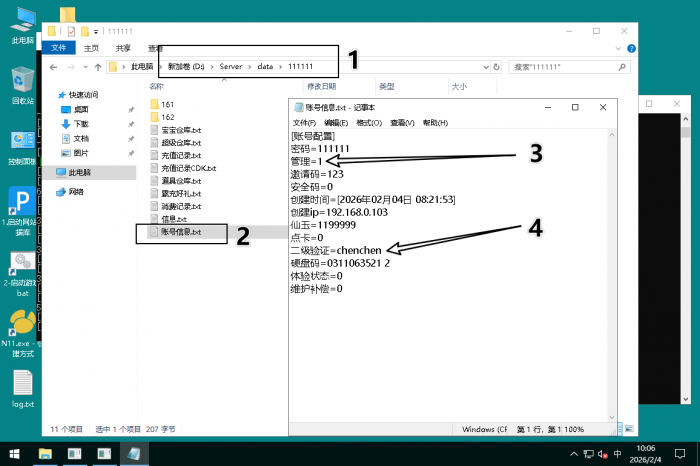Image resolution: width=700 pixels, height=466 pixels.
Task: Click the search magnifier icon in Explorer
Action: coord(622,67)
